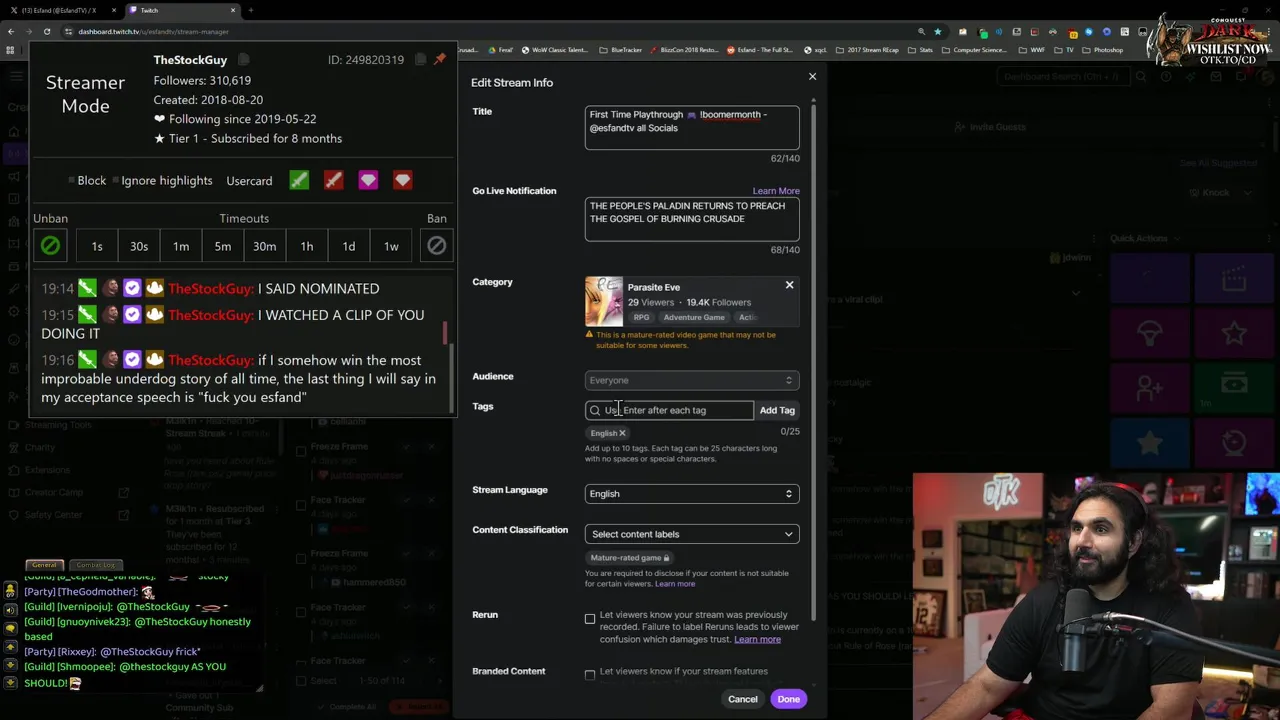Click the Add Tag button
The height and width of the screenshot is (720, 1280).
pos(777,410)
